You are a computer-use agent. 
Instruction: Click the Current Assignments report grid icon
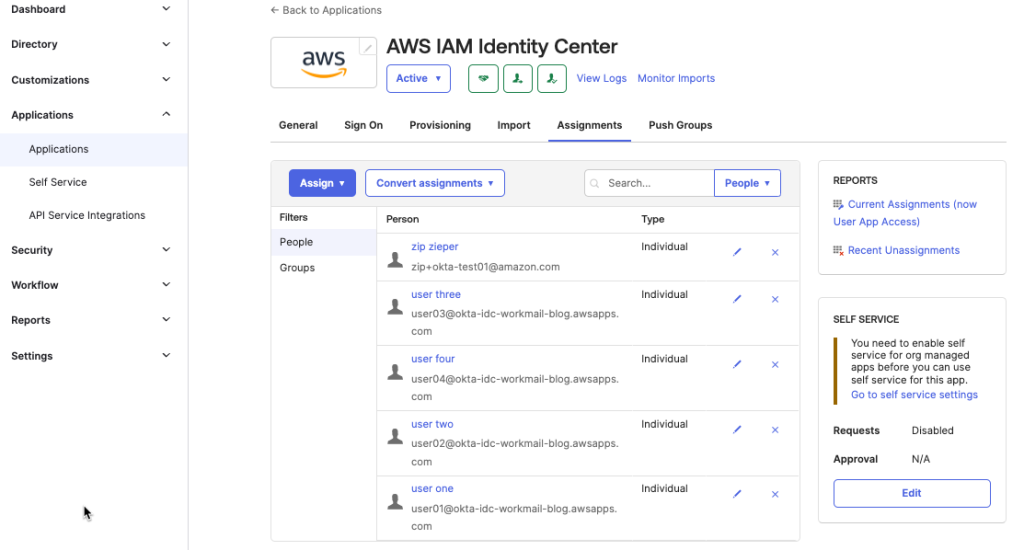click(838, 204)
